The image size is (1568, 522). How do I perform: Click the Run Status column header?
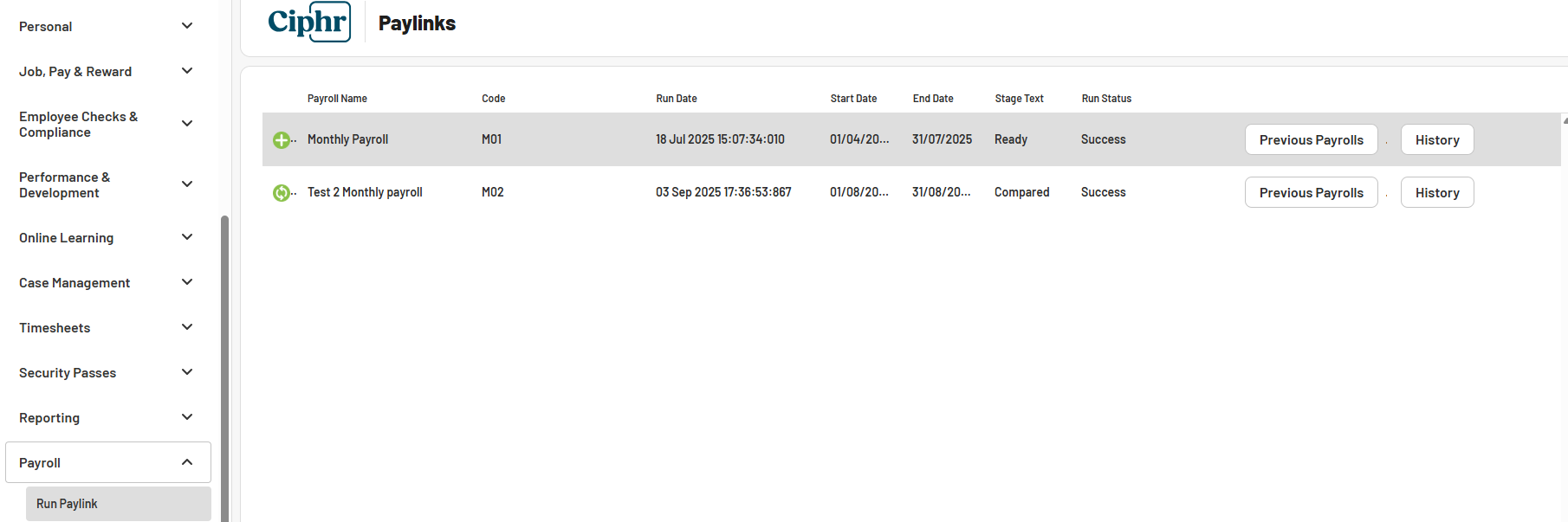point(1106,99)
